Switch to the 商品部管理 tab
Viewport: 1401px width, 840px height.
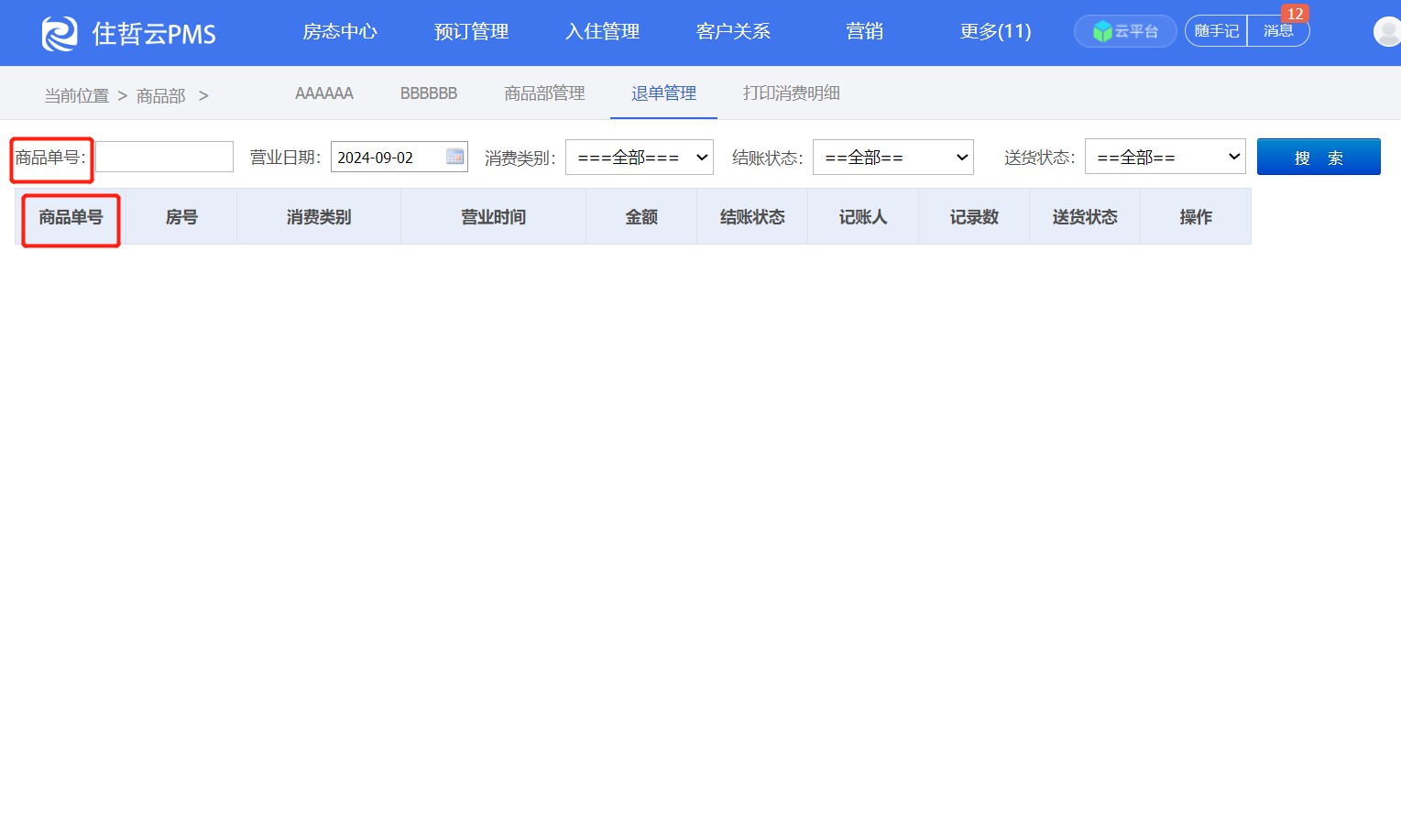pos(544,93)
